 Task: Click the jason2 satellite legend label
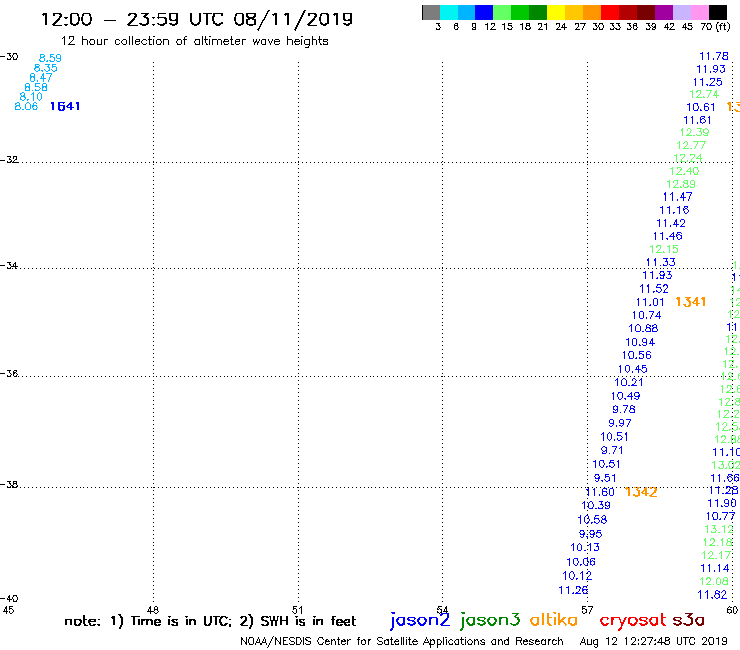[x=420, y=620]
